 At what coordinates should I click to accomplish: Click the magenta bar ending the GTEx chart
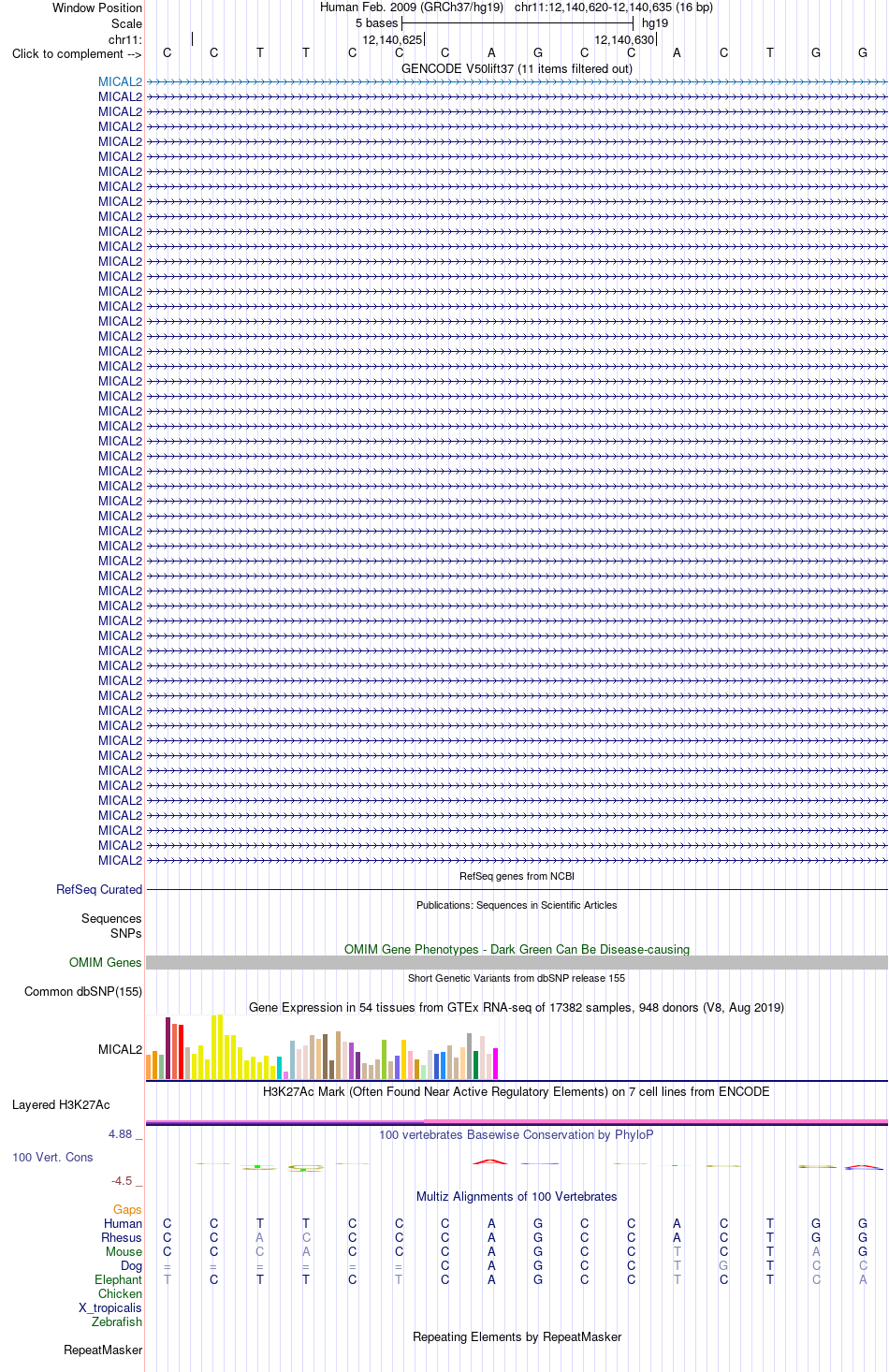495,1064
